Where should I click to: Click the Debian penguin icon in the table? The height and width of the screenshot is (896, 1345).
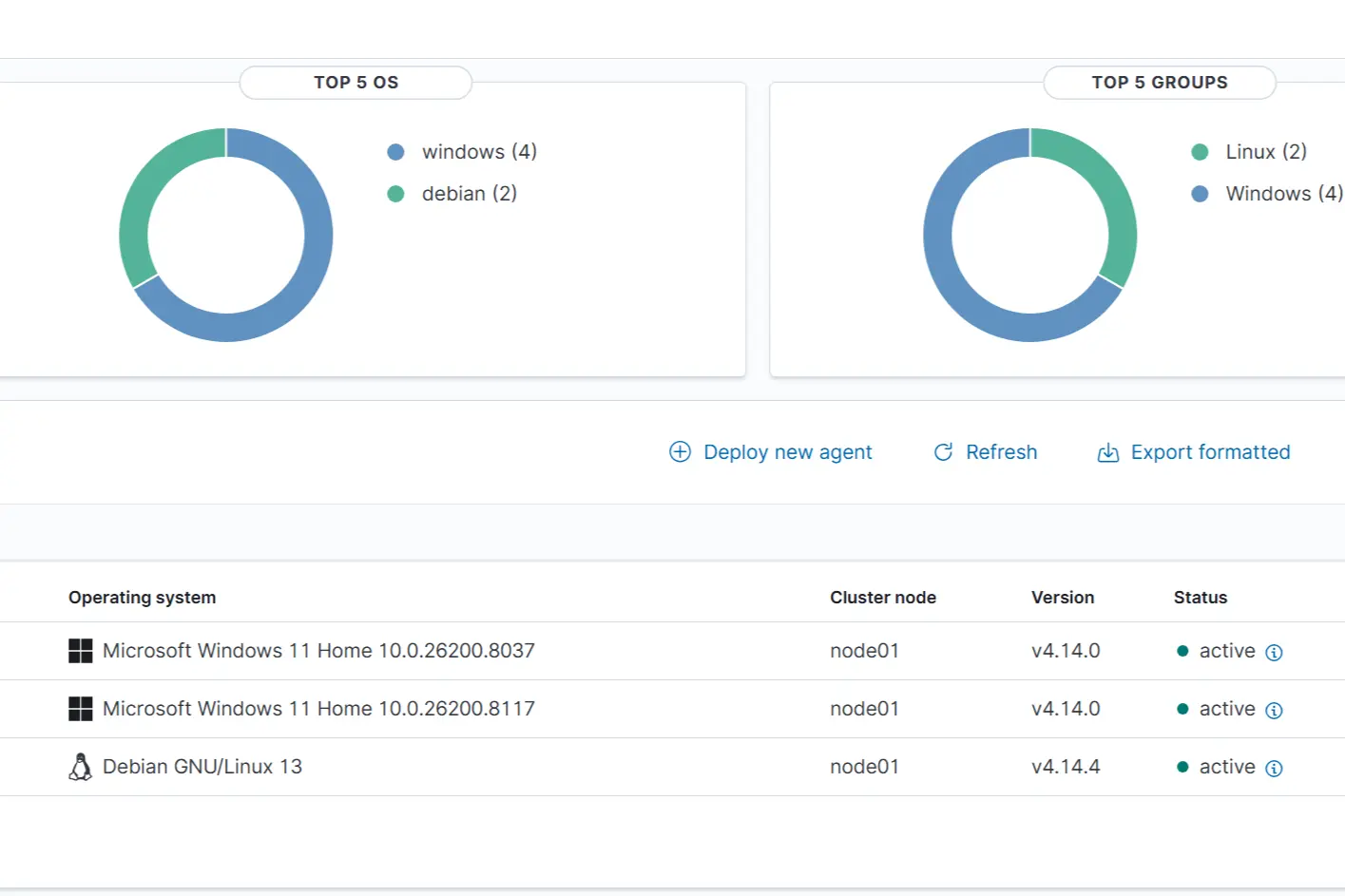(80, 767)
